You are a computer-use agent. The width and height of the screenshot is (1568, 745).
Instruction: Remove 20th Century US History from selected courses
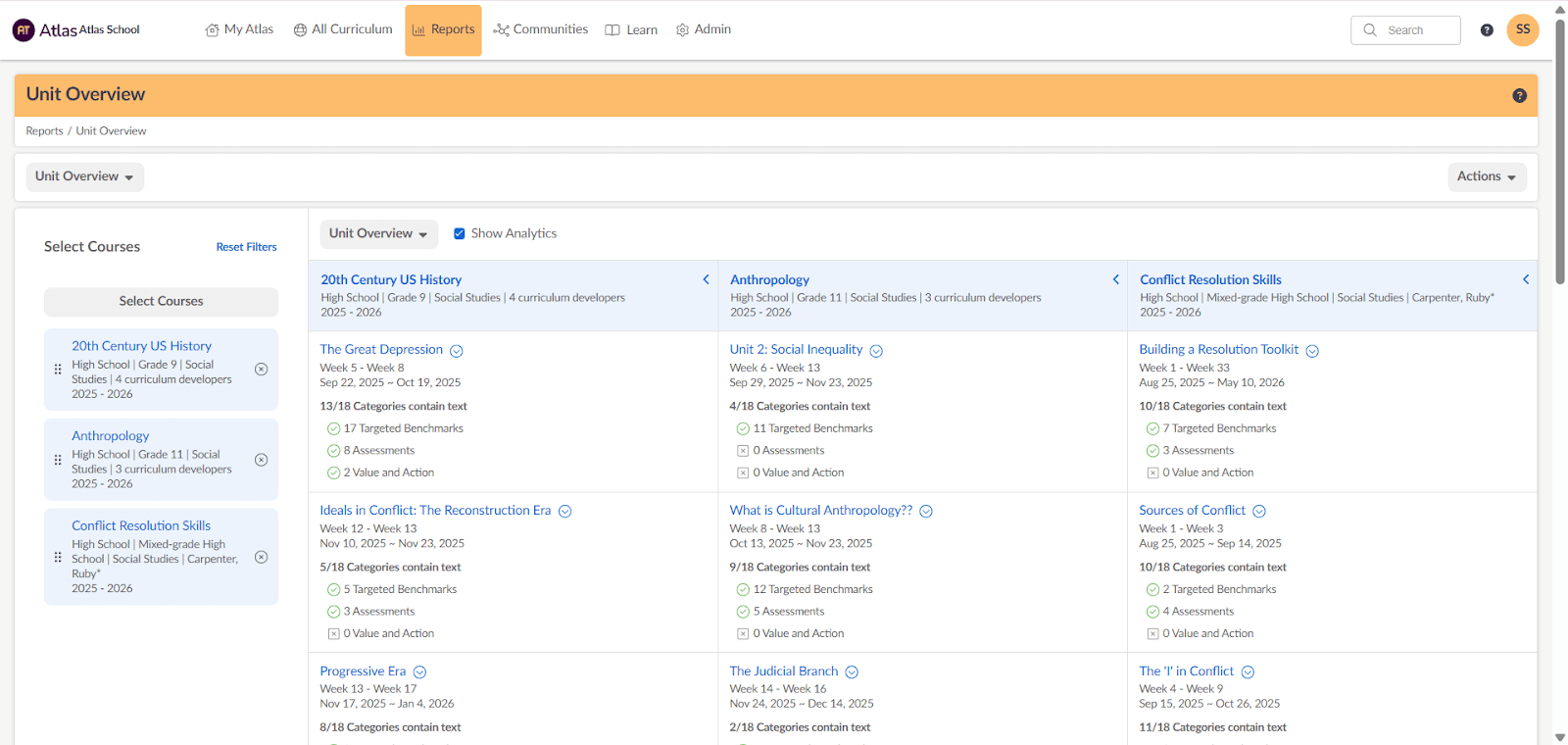[261, 370]
